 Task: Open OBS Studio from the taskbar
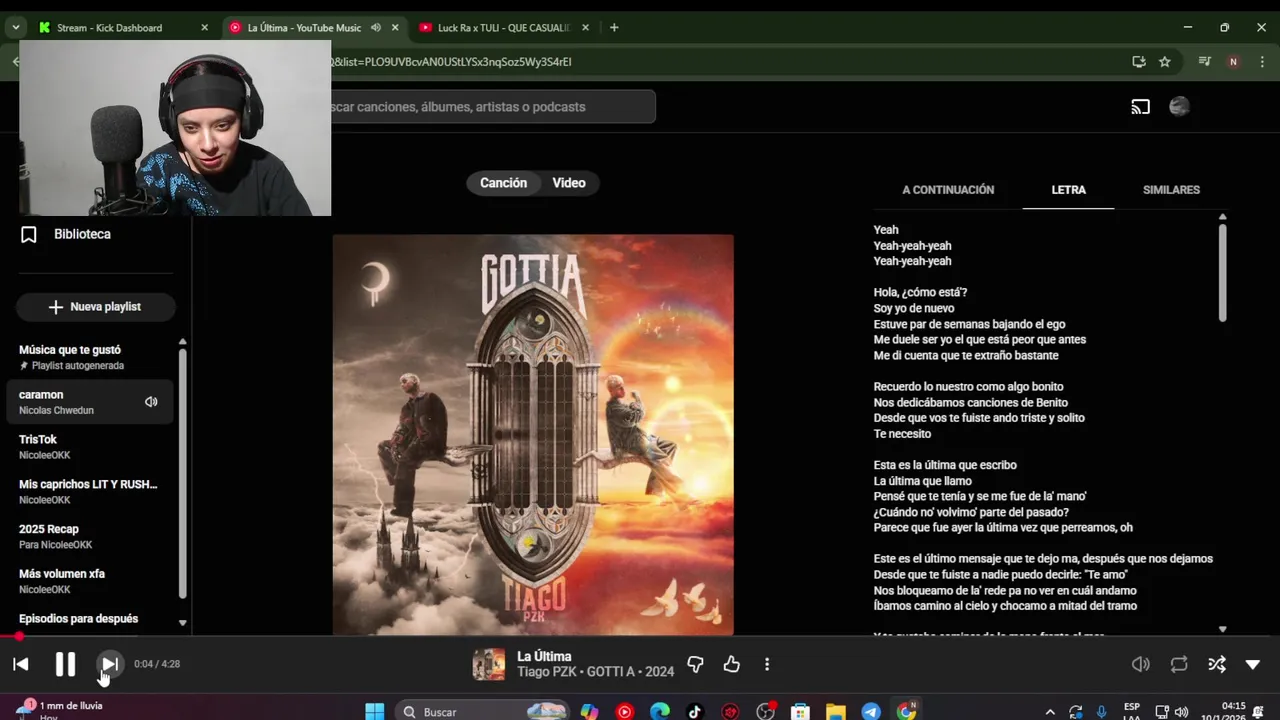coord(765,712)
